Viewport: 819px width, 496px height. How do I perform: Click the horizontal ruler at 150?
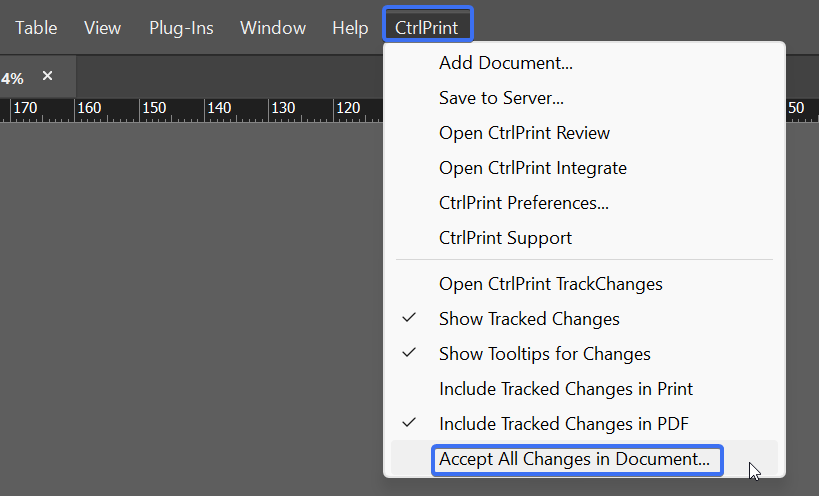[x=155, y=108]
